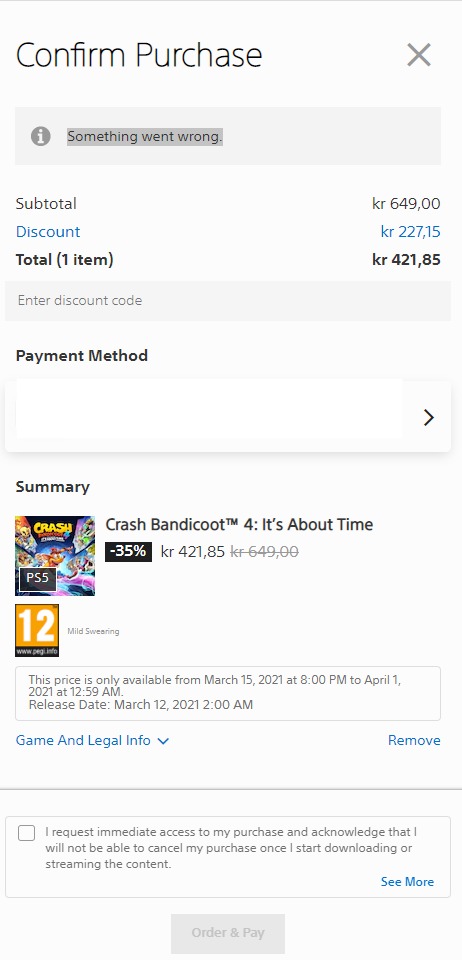Open Crash Bandicoot 4 cover thumbnail
This screenshot has height=960, width=462.
[x=55, y=556]
